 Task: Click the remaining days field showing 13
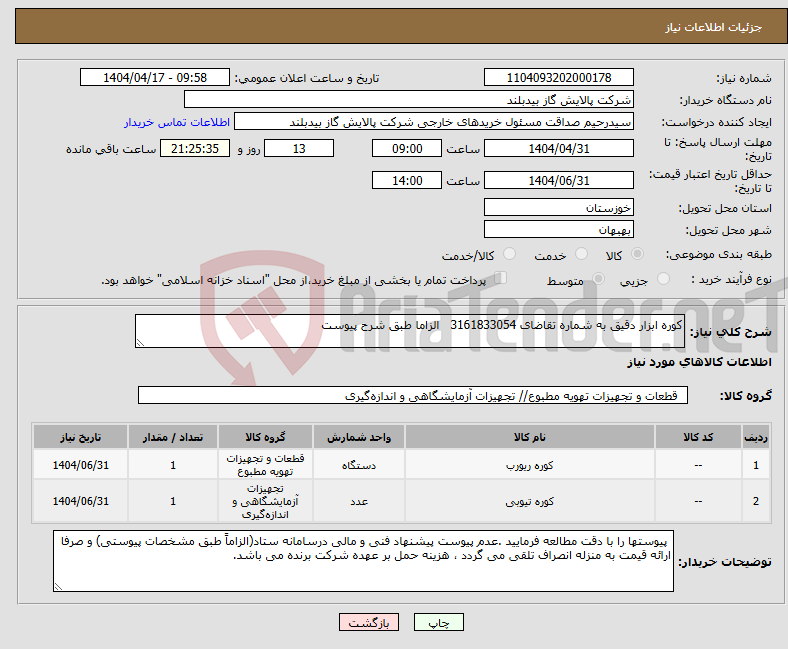(x=299, y=149)
